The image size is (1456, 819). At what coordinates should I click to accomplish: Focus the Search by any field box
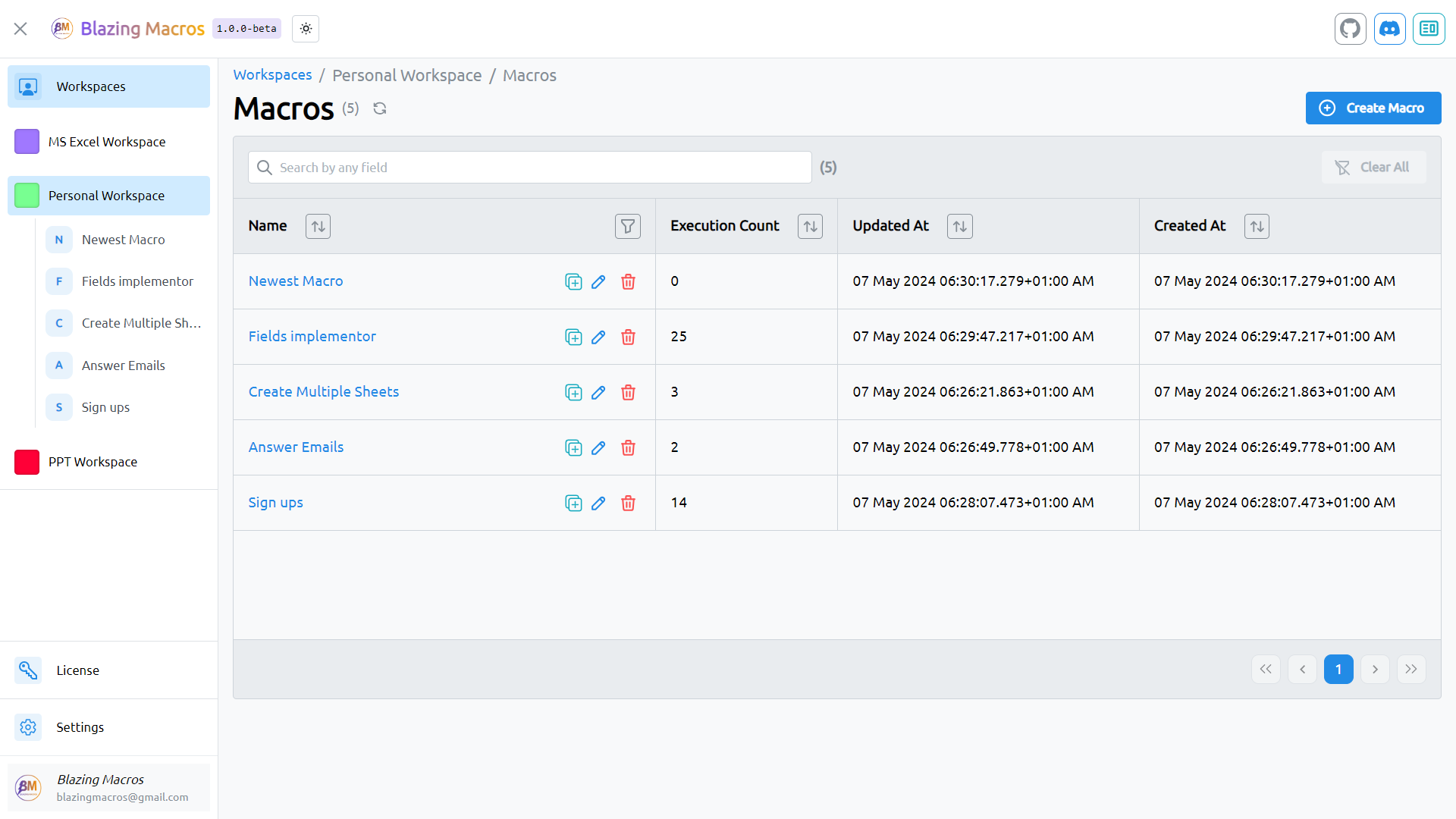pos(530,167)
